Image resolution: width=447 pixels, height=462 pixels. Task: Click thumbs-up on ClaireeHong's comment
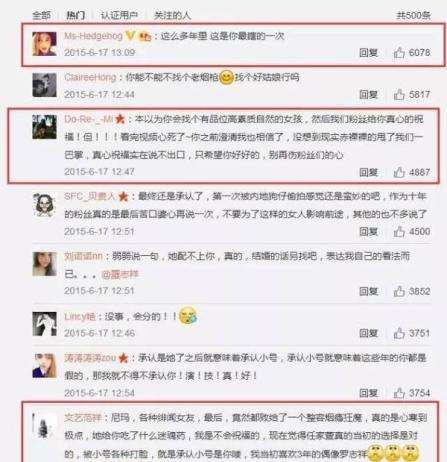[399, 94]
